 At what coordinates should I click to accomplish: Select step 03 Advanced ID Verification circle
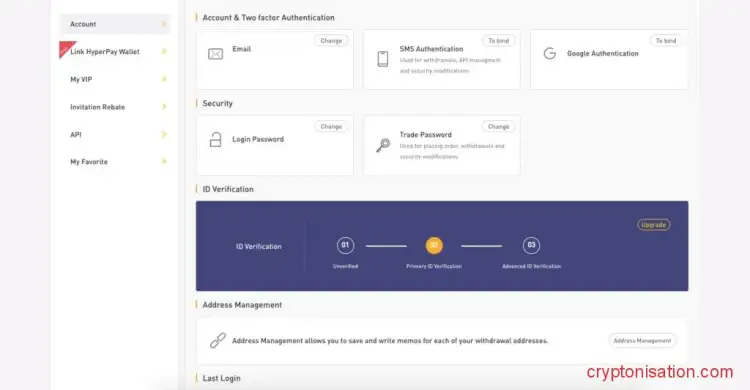[531, 245]
